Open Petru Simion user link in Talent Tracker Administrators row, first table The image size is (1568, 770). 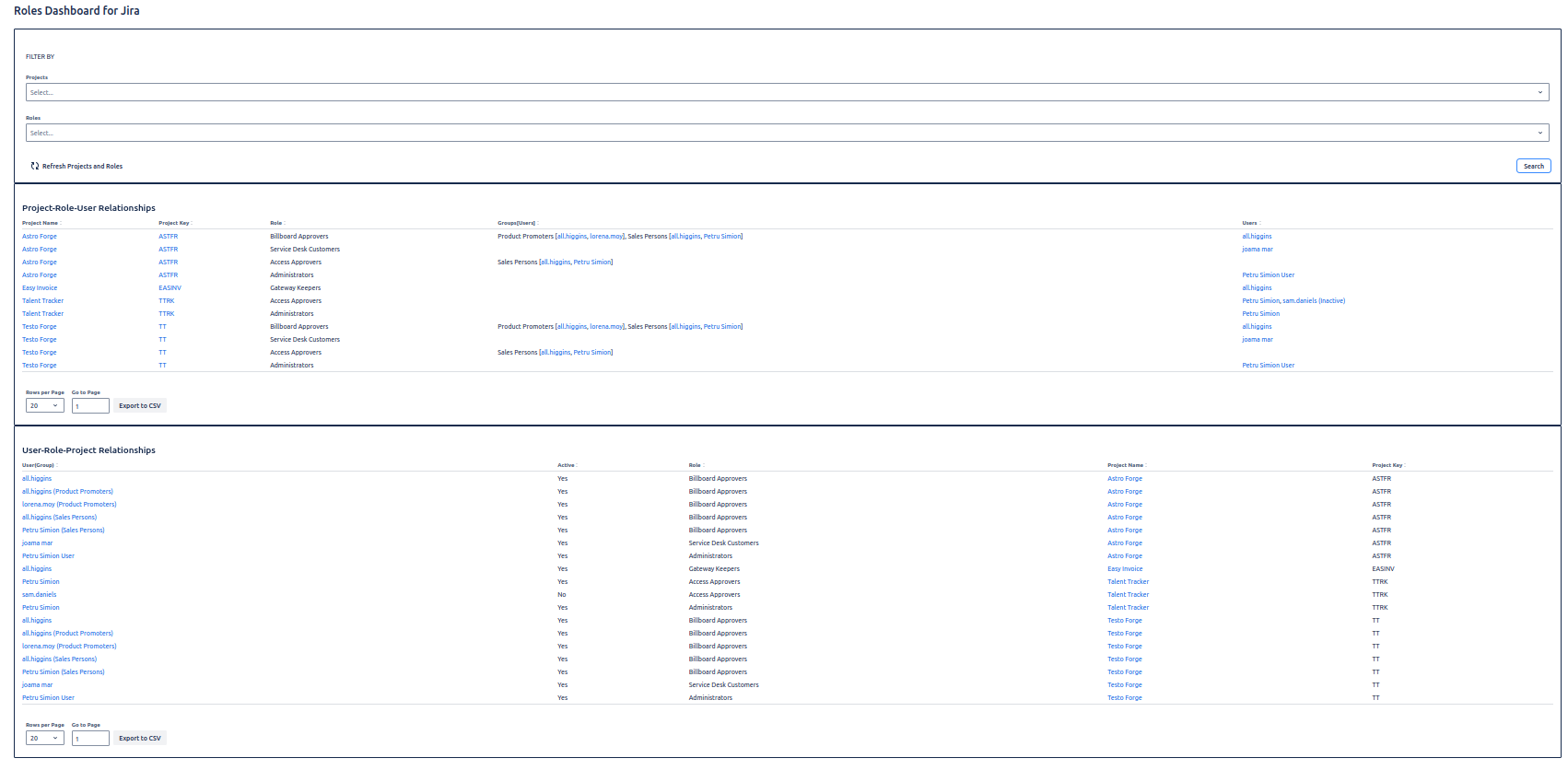point(1260,314)
